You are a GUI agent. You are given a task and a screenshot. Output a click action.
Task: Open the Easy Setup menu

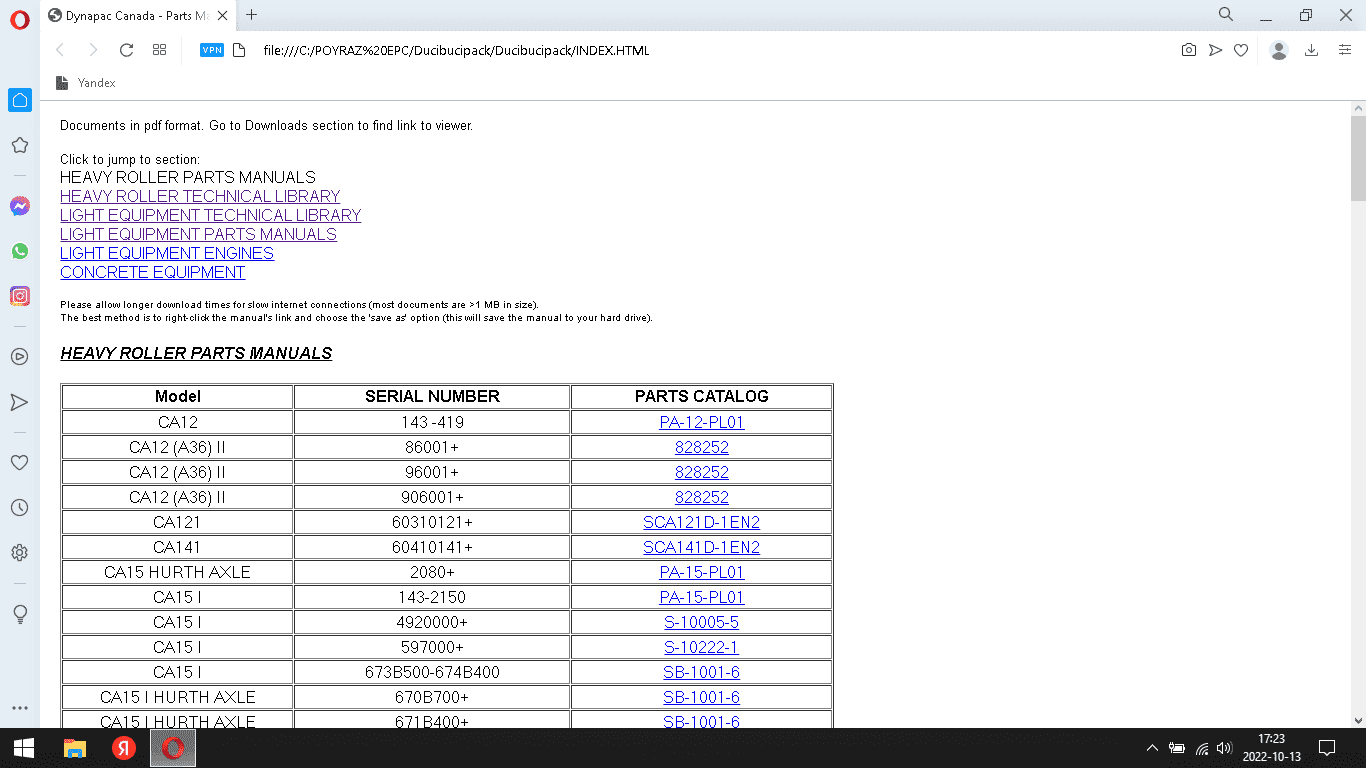click(x=1345, y=50)
